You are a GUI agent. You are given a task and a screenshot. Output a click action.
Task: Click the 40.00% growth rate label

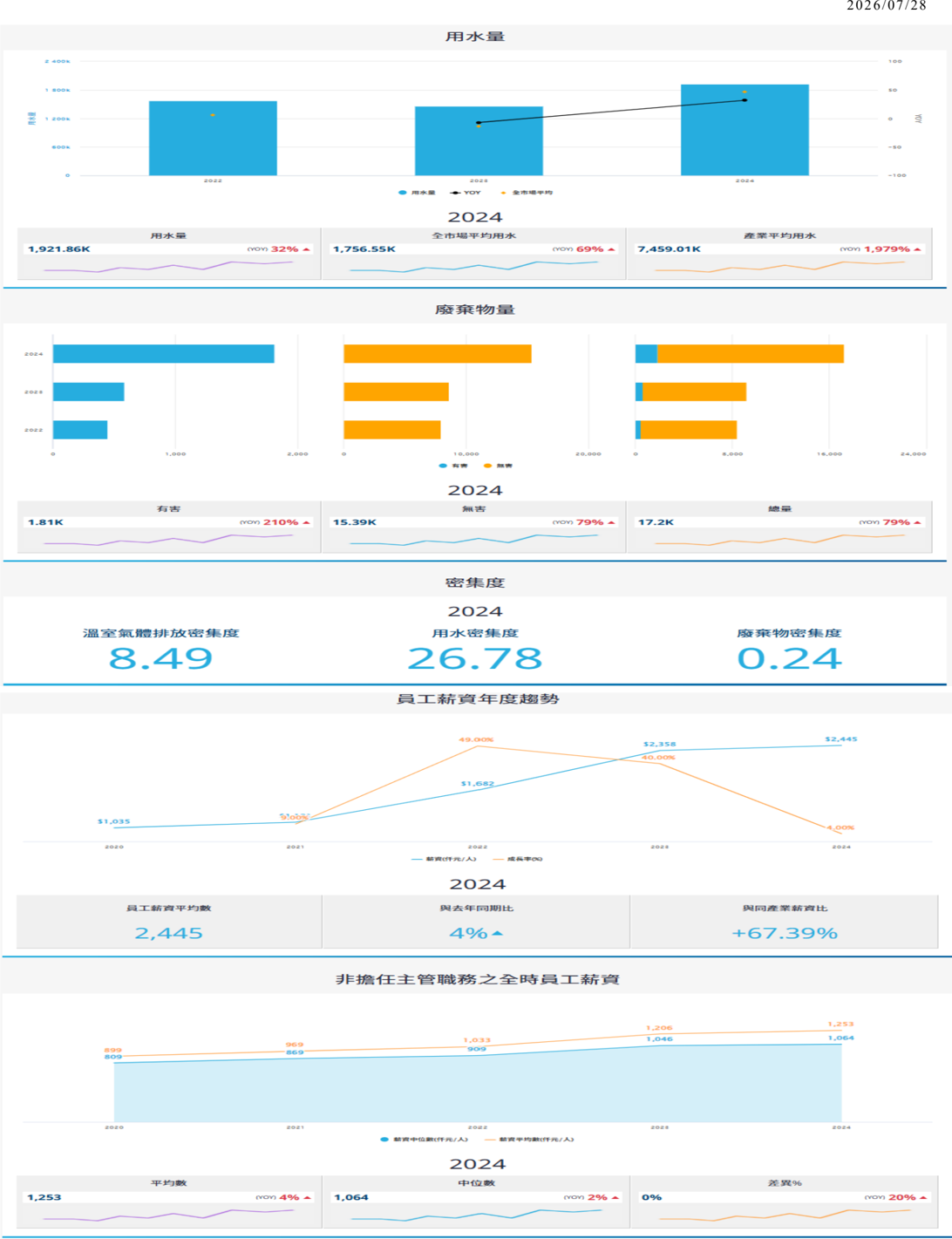point(658,758)
